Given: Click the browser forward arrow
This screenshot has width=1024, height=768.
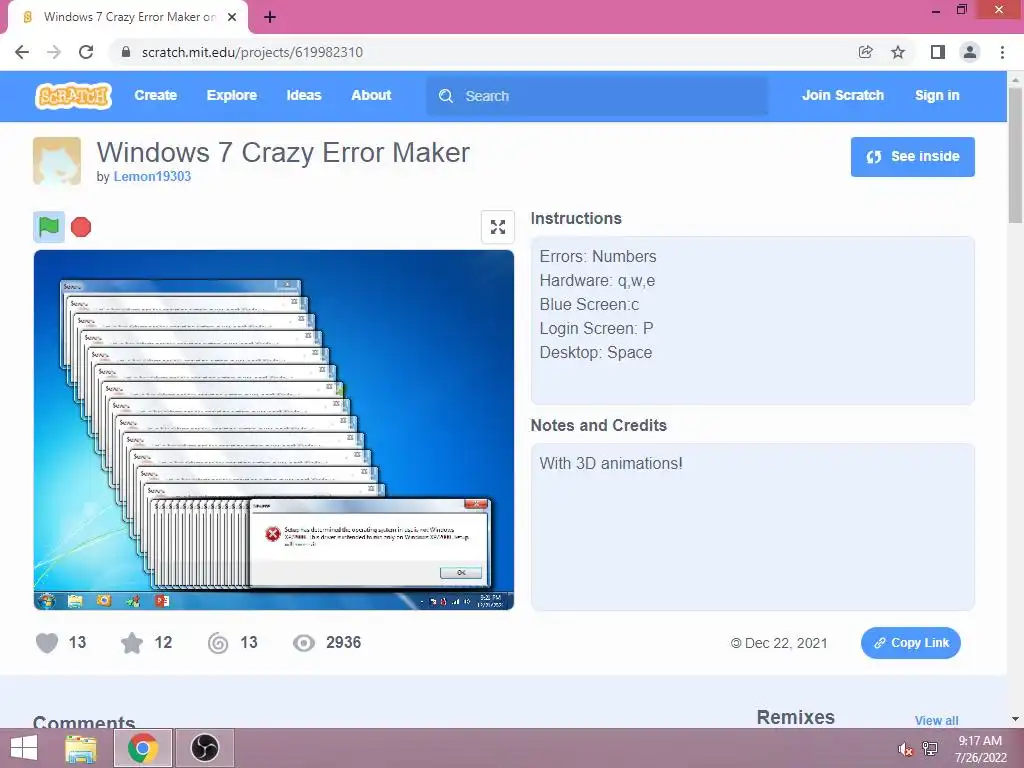Looking at the screenshot, I should (54, 52).
